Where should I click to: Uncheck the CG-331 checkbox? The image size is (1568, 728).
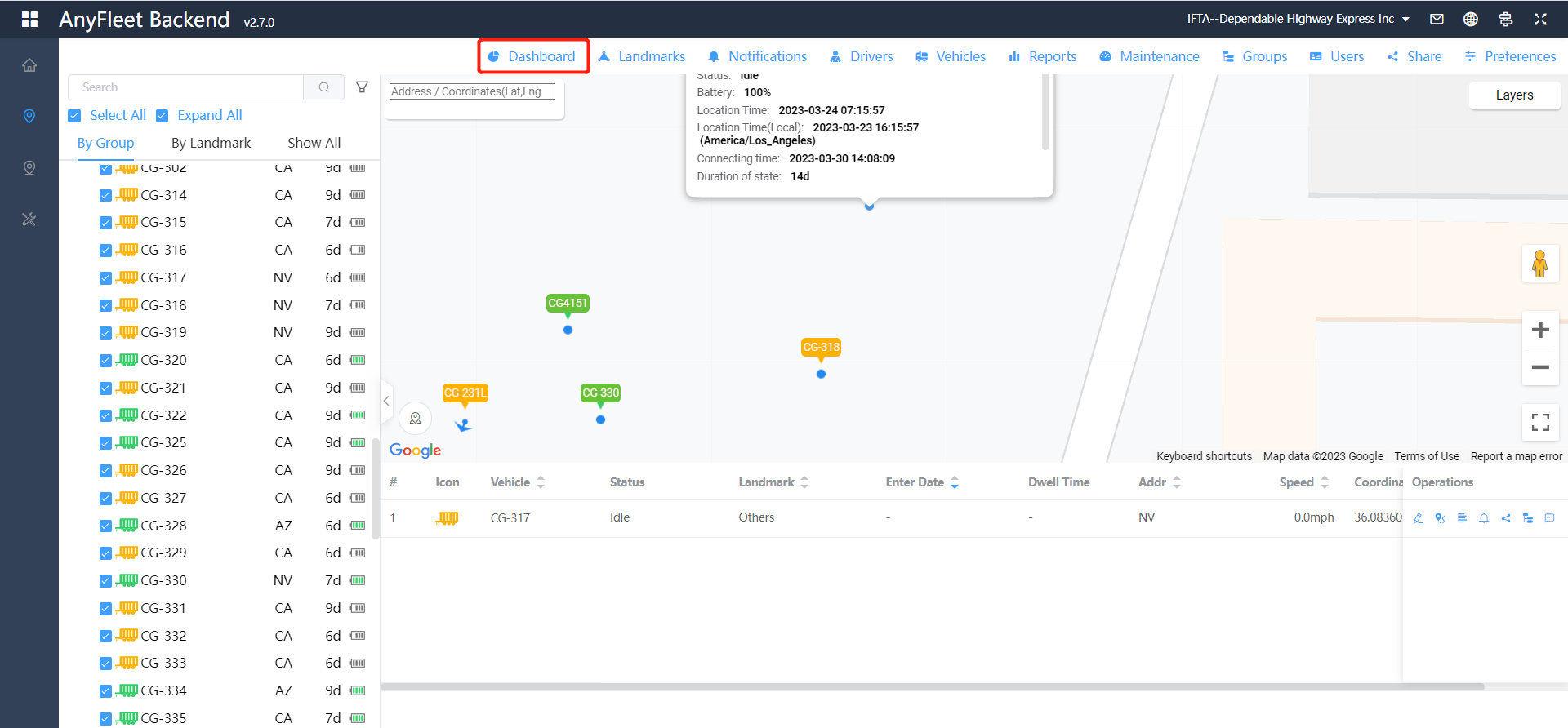[105, 609]
